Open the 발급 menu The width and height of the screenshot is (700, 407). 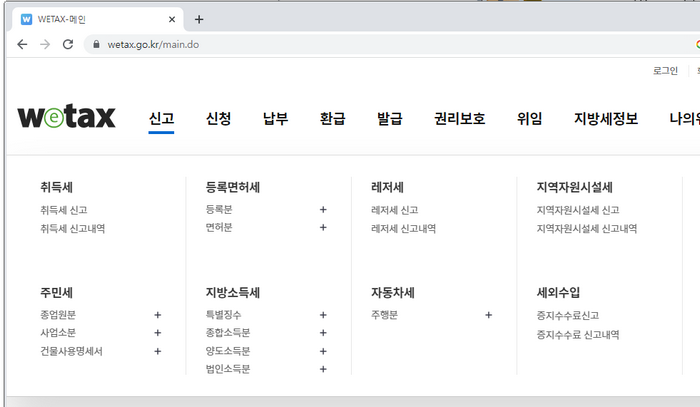point(390,119)
